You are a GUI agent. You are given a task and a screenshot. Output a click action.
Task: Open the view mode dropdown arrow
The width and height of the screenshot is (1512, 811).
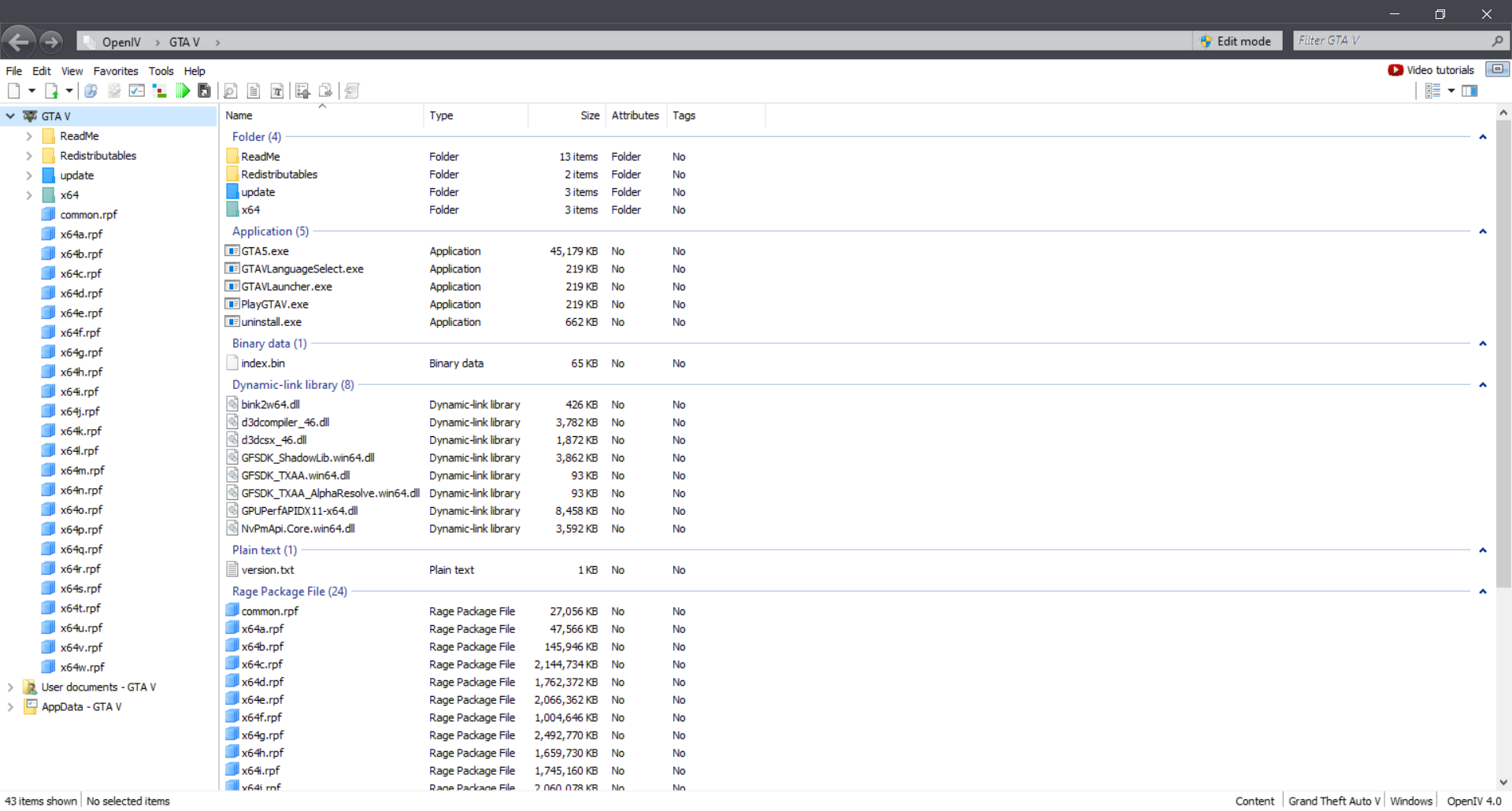click(x=1451, y=91)
